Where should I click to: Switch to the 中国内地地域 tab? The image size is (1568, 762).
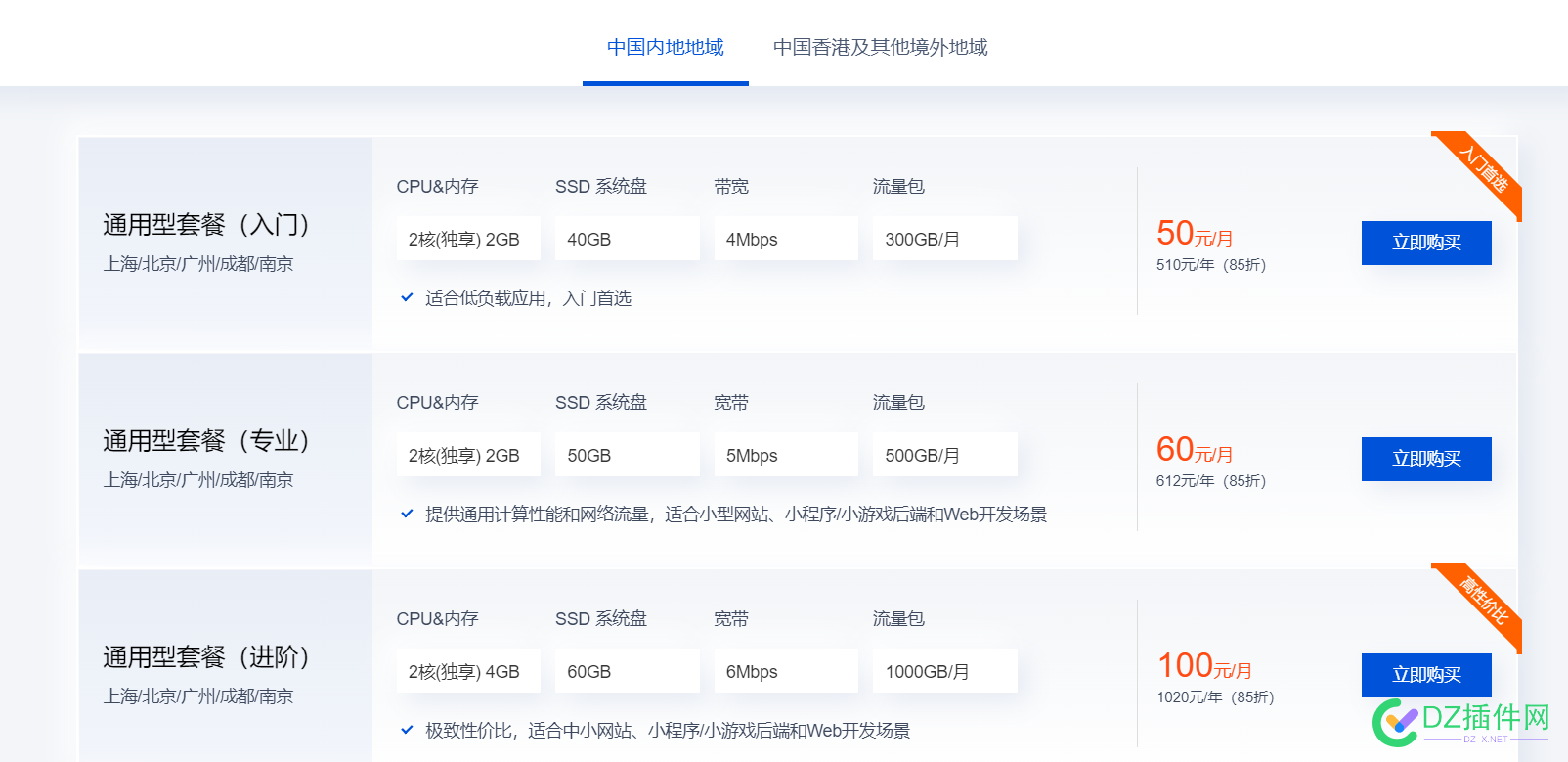[666, 47]
